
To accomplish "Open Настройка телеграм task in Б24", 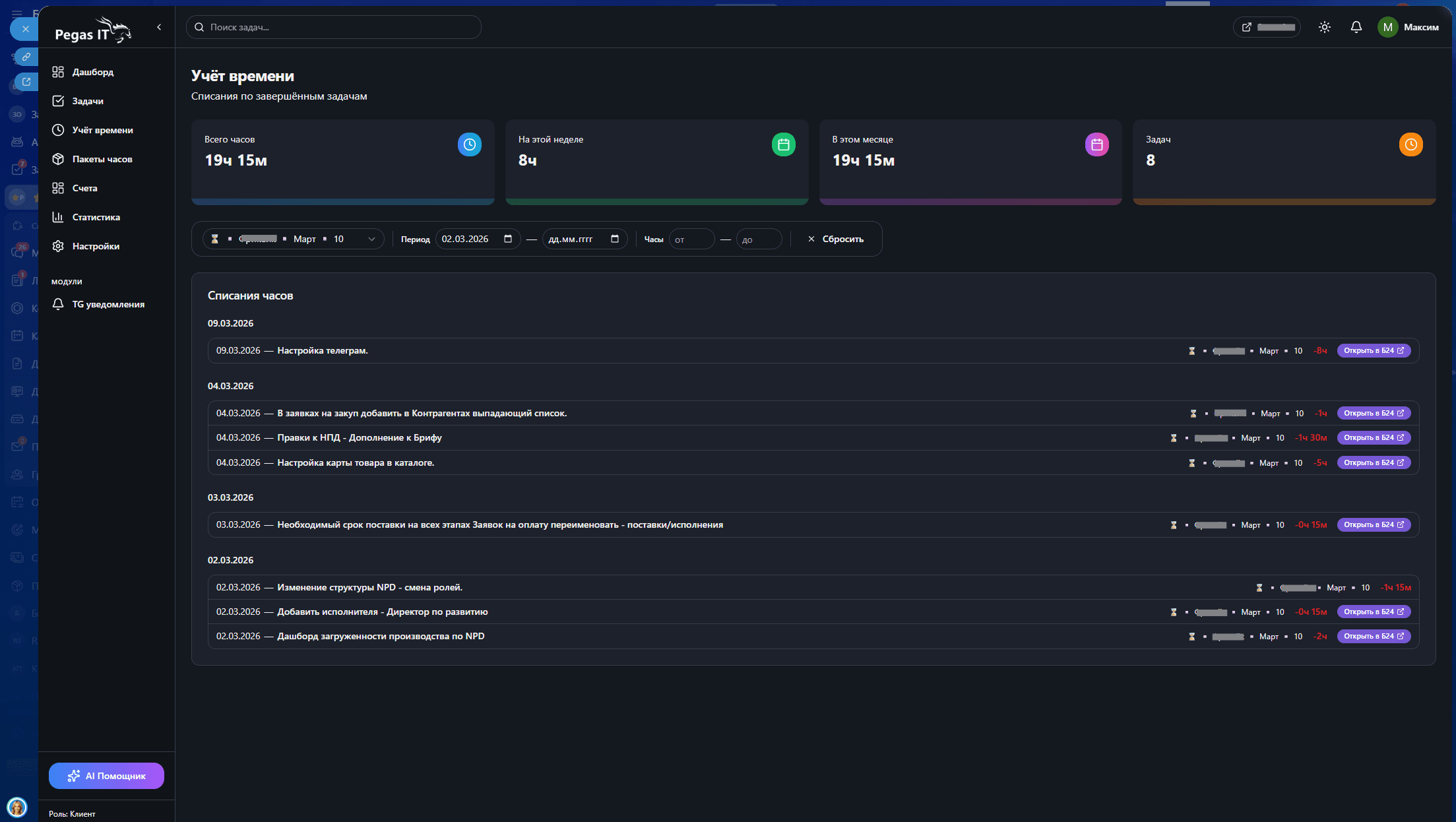I will pyautogui.click(x=1374, y=350).
